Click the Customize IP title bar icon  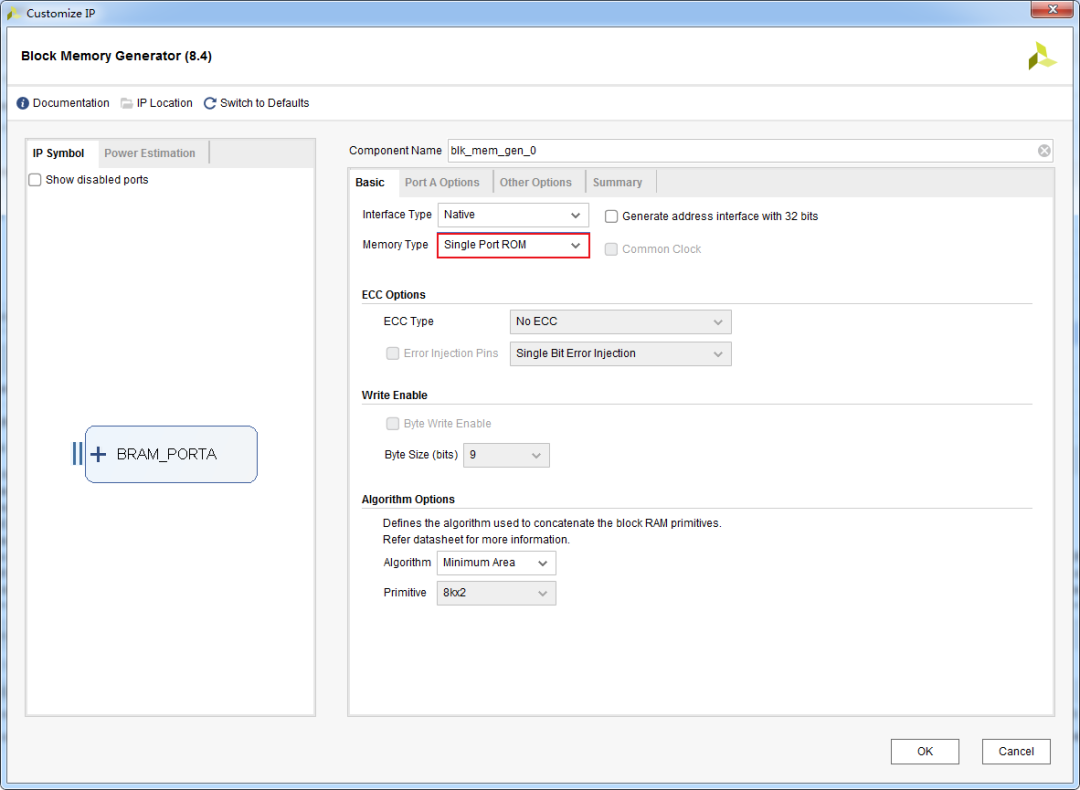tap(14, 13)
